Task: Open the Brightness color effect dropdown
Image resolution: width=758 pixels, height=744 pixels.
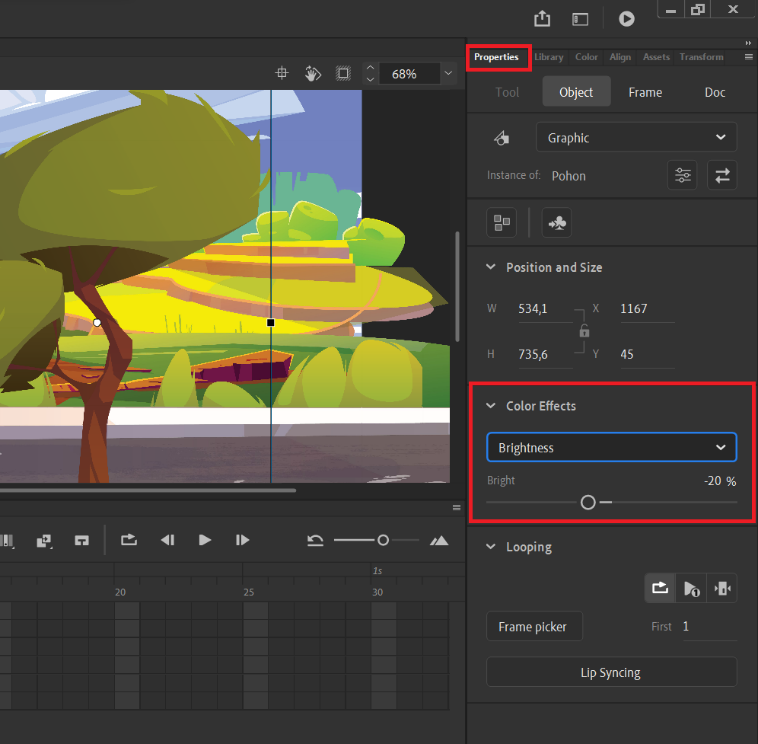Action: click(612, 447)
